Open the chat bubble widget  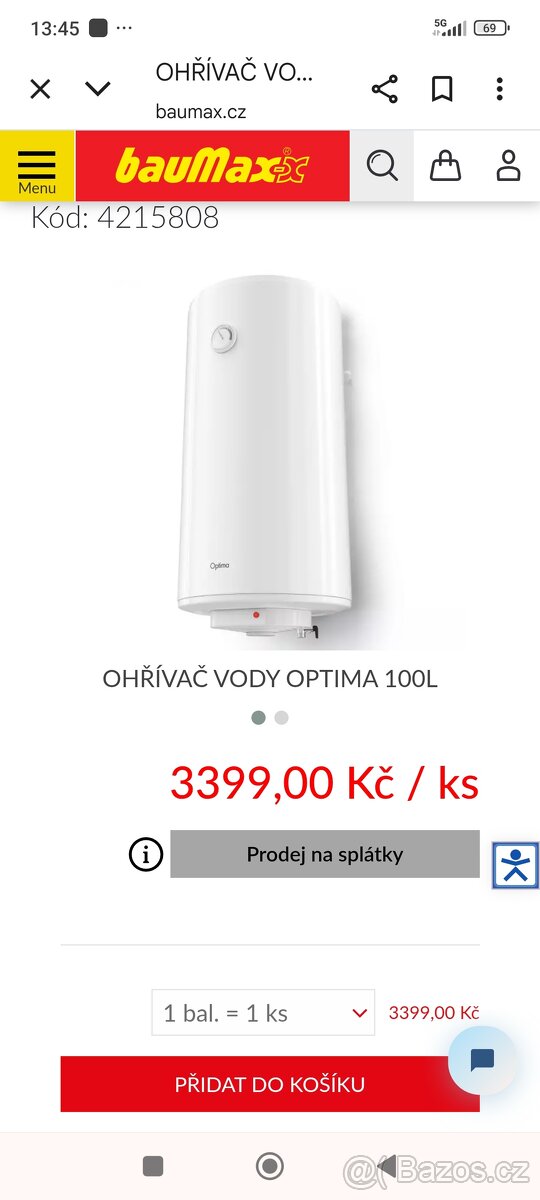[482, 1060]
